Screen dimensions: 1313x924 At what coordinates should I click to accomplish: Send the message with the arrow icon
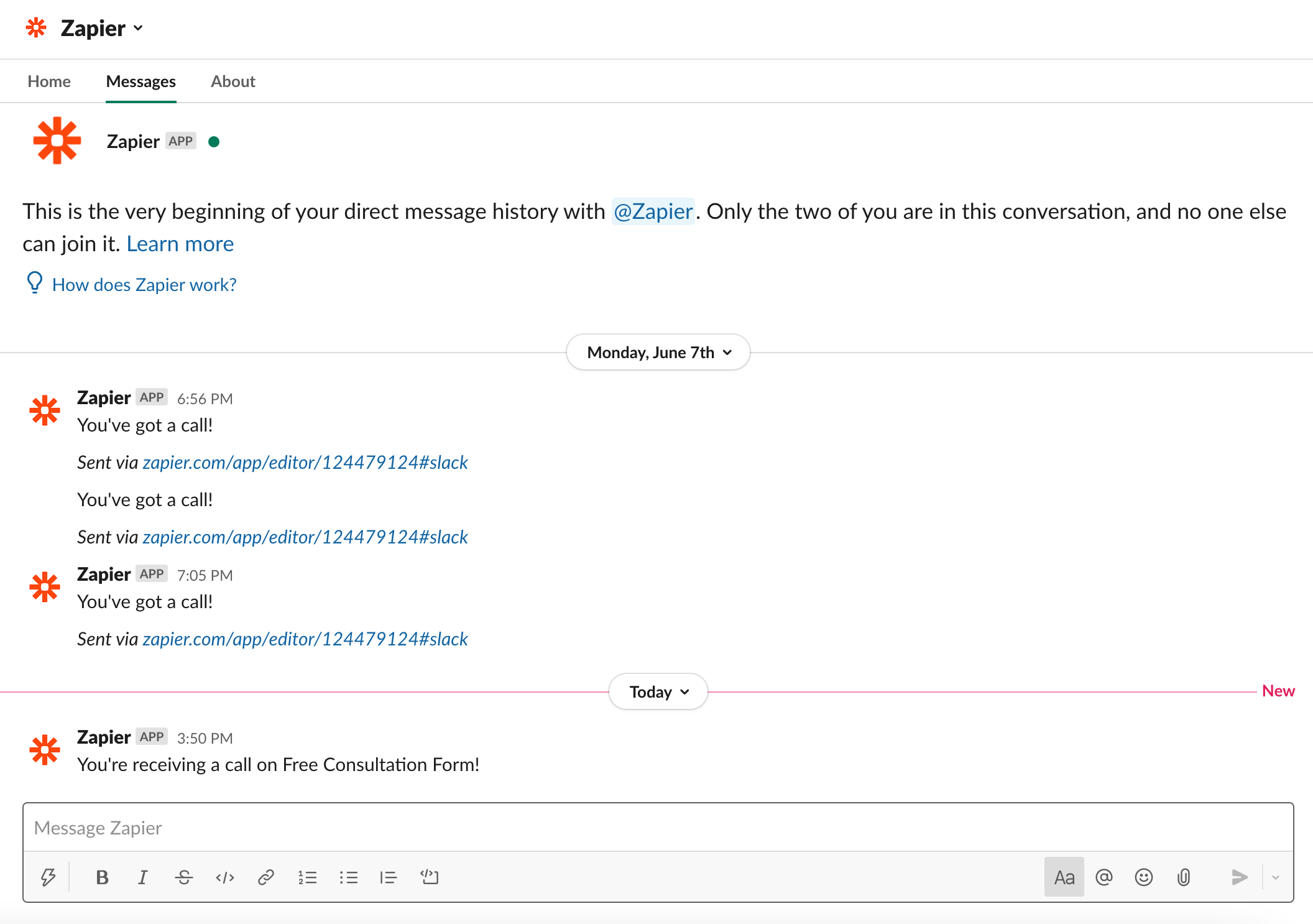[1240, 877]
